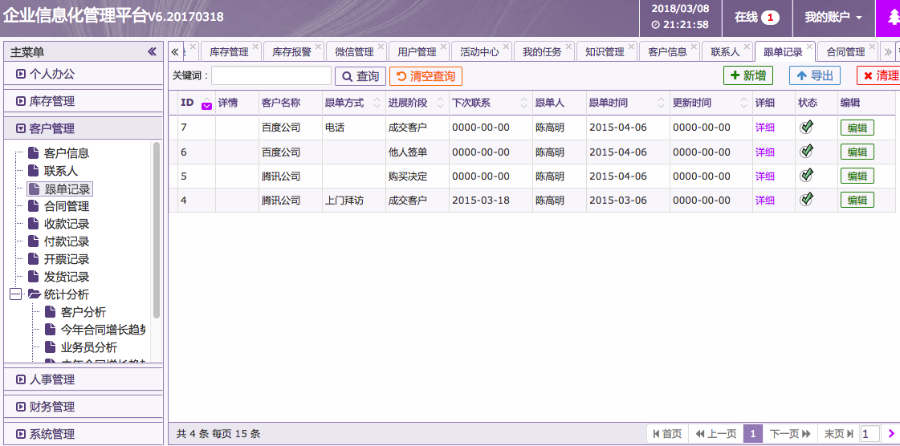Close the 库存报警 tab

[317, 46]
